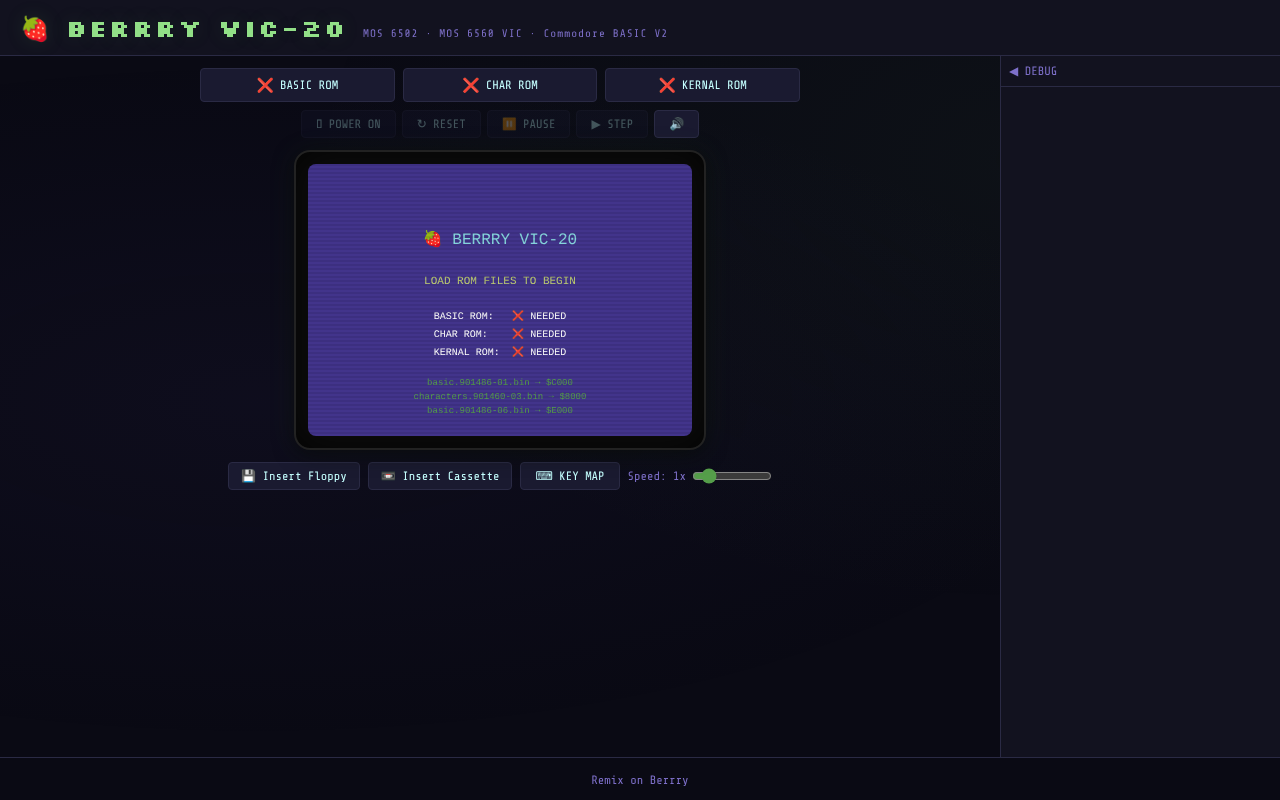Click the Insert Cassette tape icon
Image resolution: width=1280 pixels, height=800 pixels.
[386, 476]
